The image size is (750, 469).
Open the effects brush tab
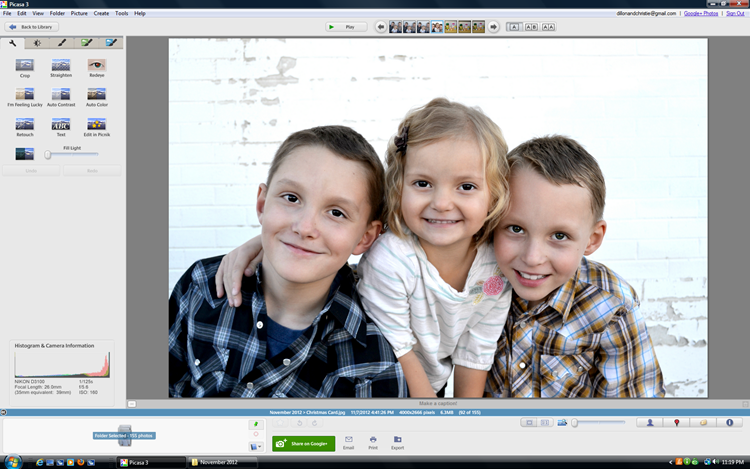coord(62,43)
